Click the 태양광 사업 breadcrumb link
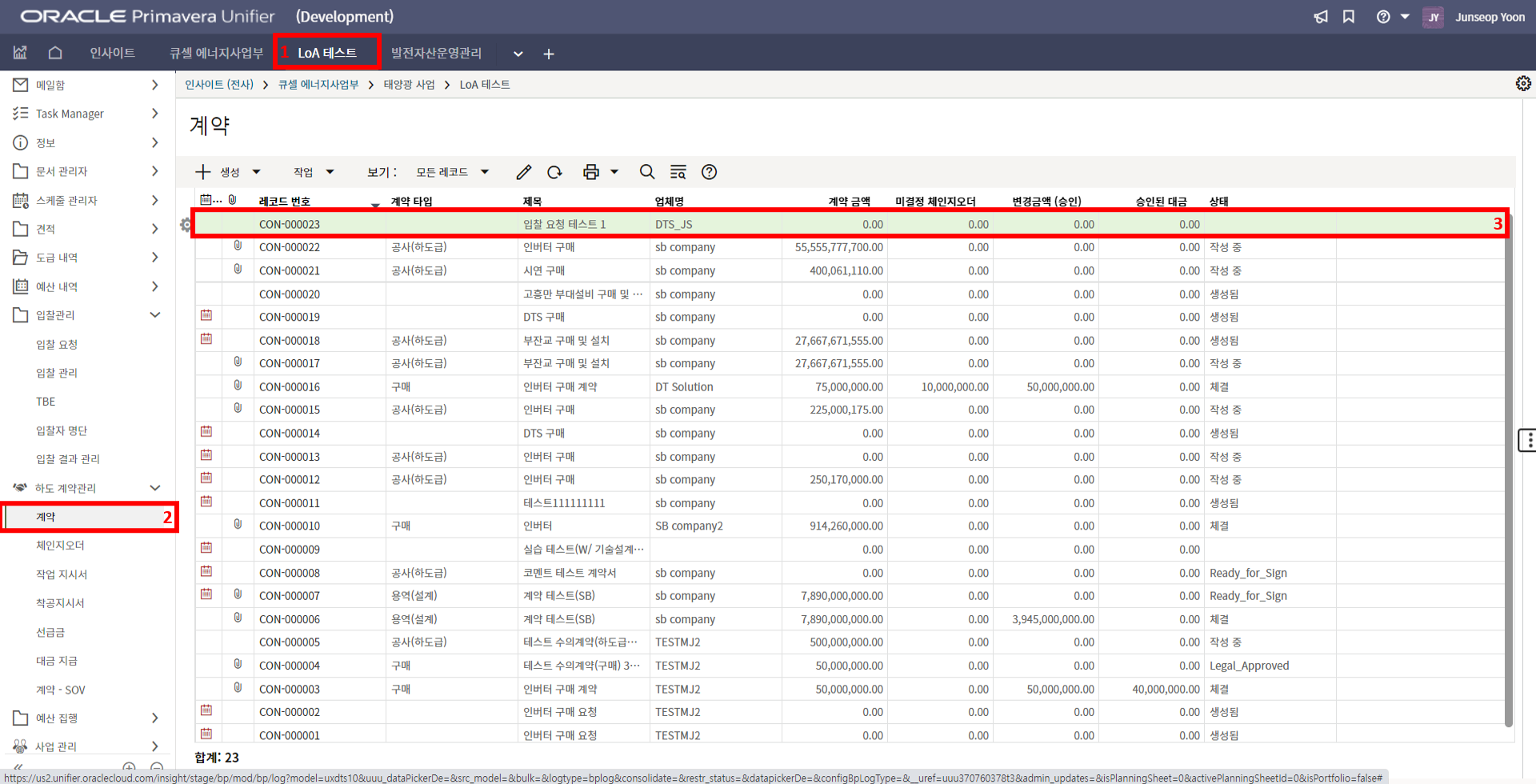Screen dimensions: 1536x784 [x=409, y=85]
